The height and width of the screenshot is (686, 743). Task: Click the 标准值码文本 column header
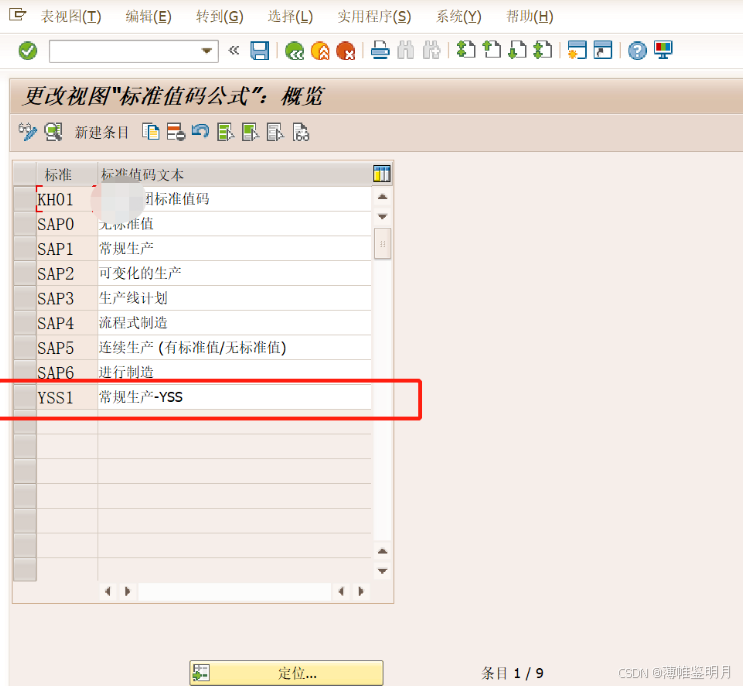pos(235,174)
